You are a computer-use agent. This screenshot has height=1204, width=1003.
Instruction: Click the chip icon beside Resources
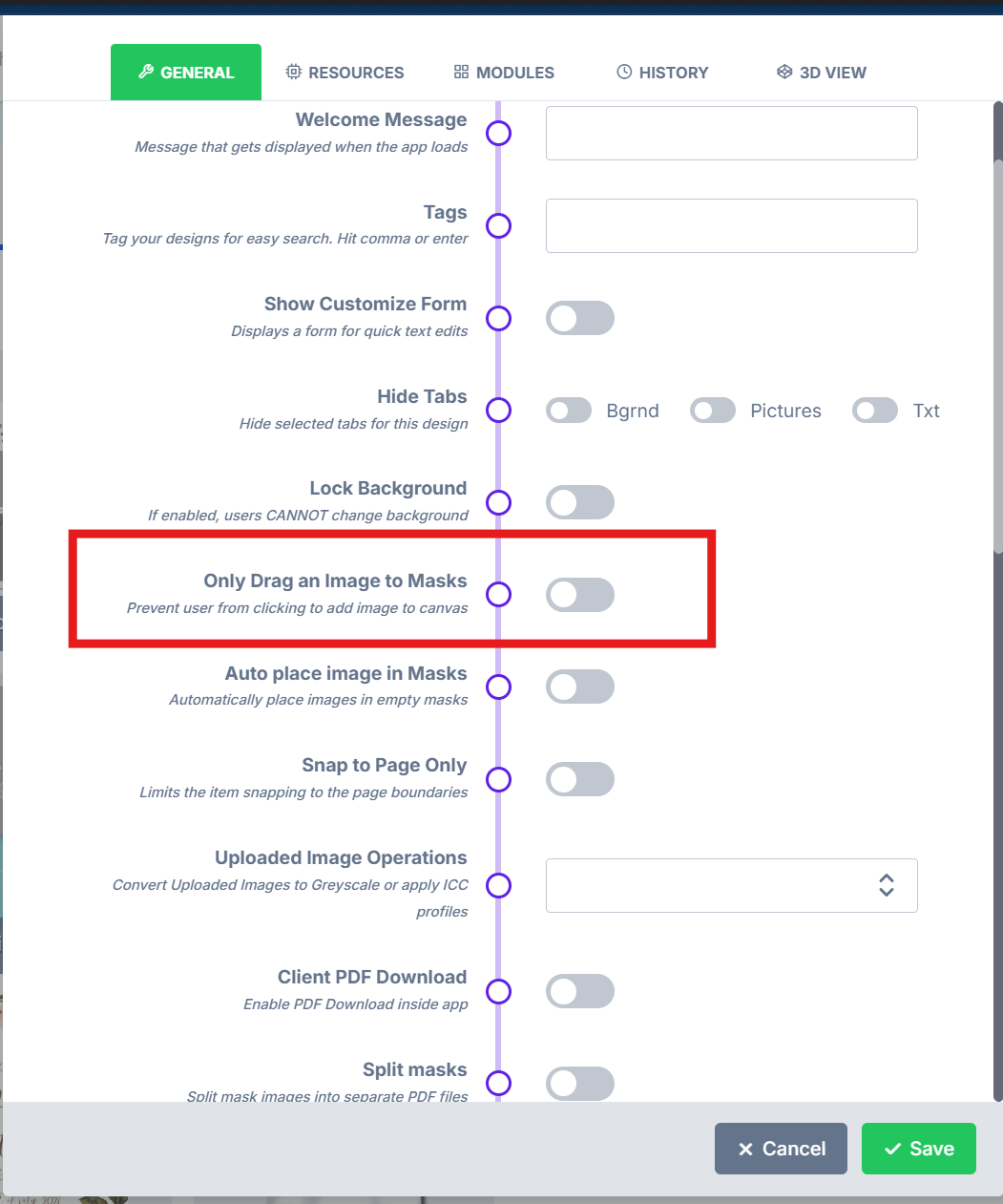coord(294,72)
